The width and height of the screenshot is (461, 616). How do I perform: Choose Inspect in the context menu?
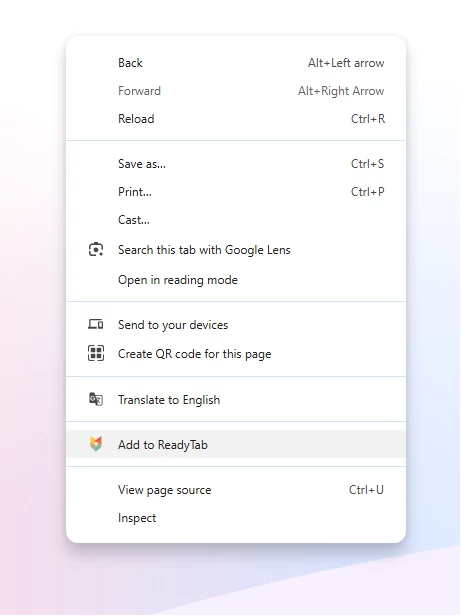[x=236, y=518]
